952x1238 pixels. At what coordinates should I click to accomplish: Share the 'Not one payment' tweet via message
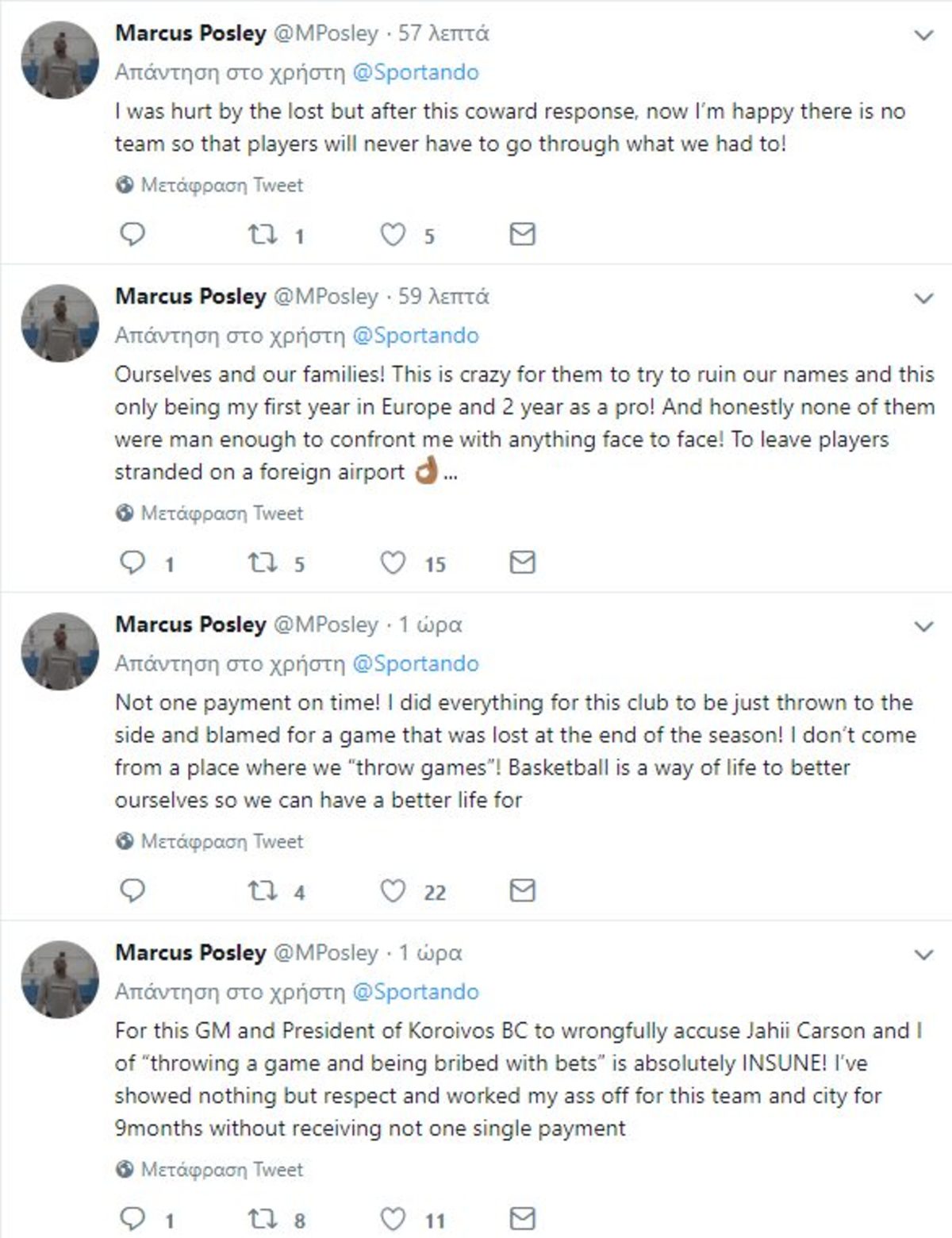(x=522, y=891)
